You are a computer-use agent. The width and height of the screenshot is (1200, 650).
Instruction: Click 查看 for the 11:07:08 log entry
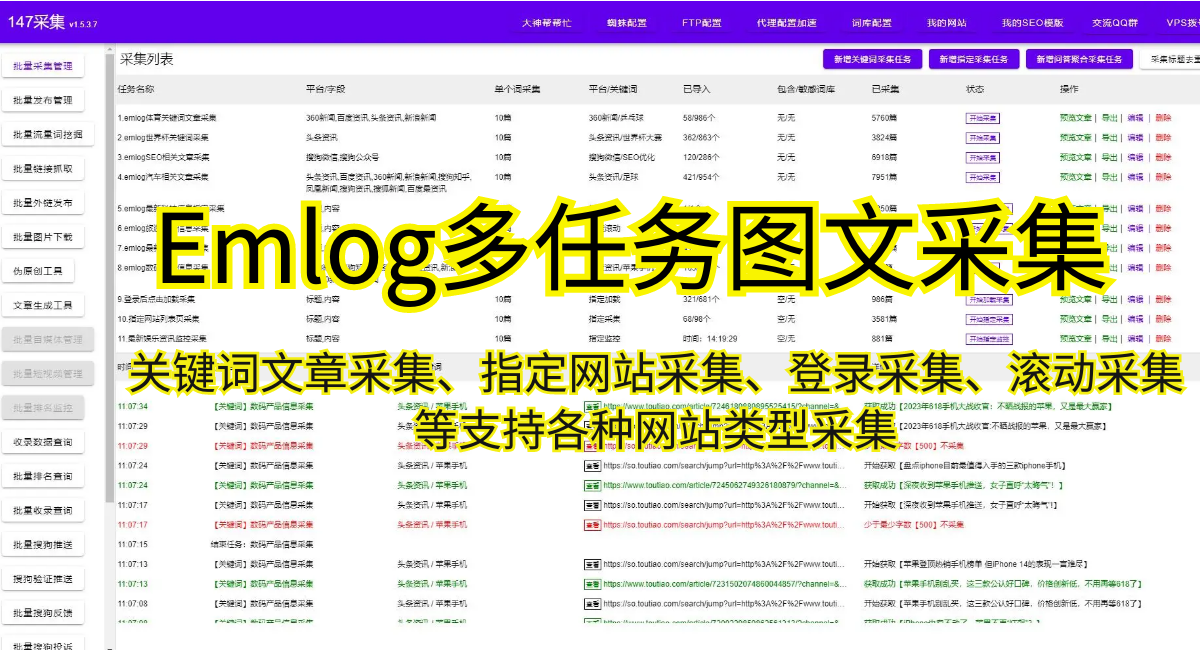tap(592, 604)
